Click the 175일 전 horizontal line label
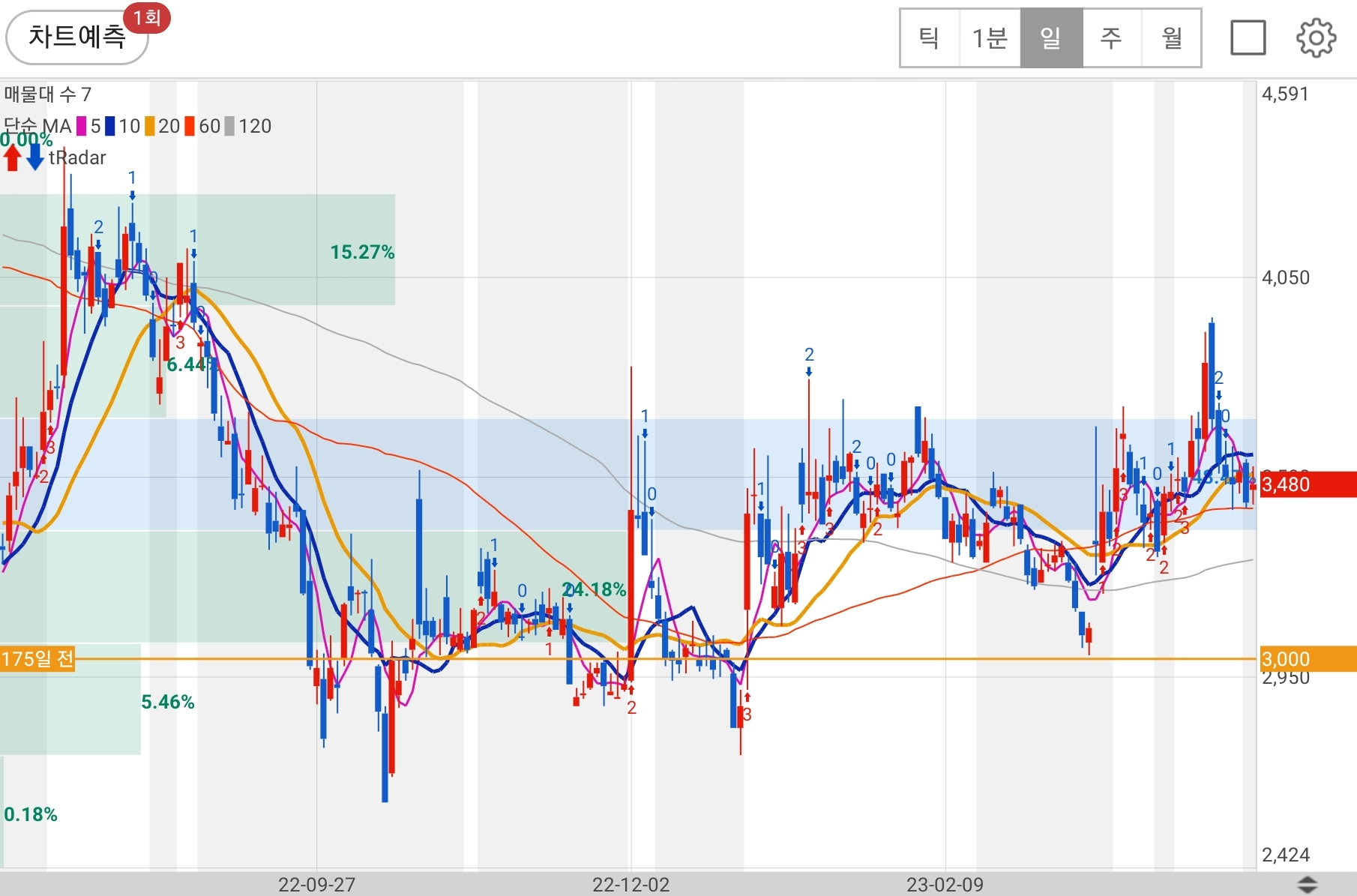 point(37,659)
